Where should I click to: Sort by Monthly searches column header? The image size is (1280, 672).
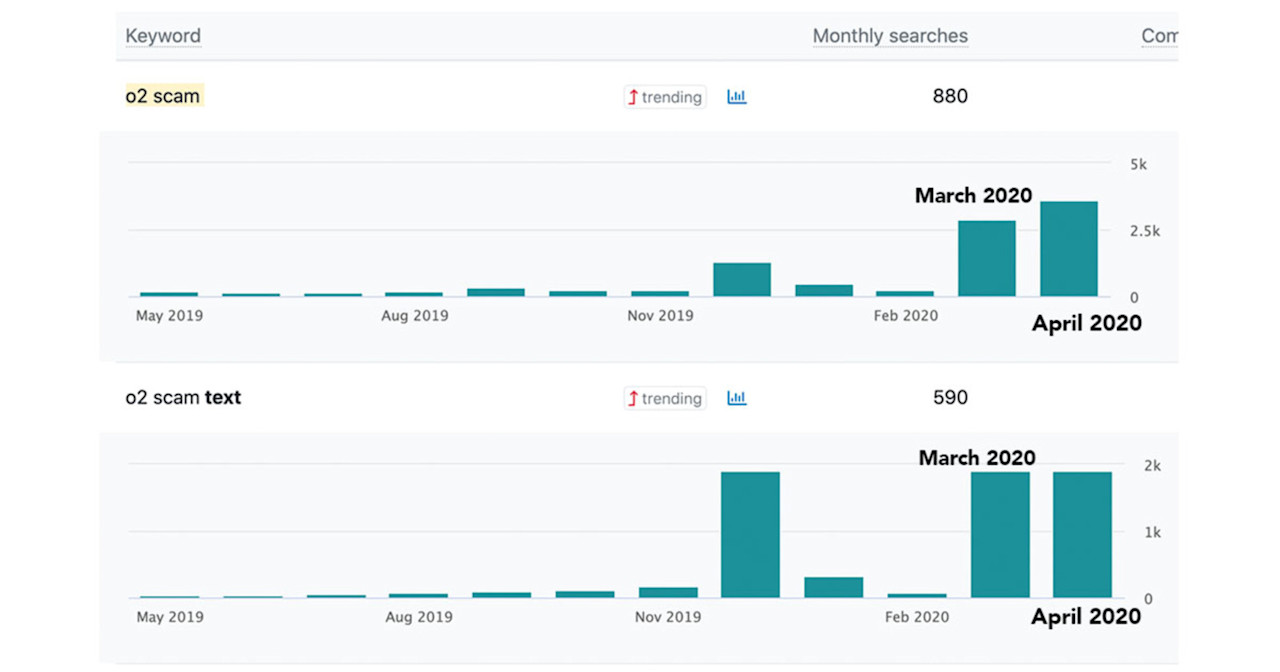coord(890,36)
